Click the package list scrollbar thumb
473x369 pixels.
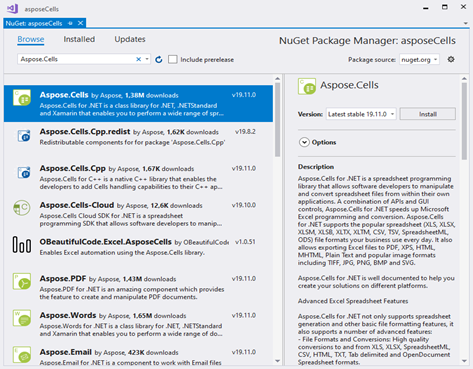277,119
